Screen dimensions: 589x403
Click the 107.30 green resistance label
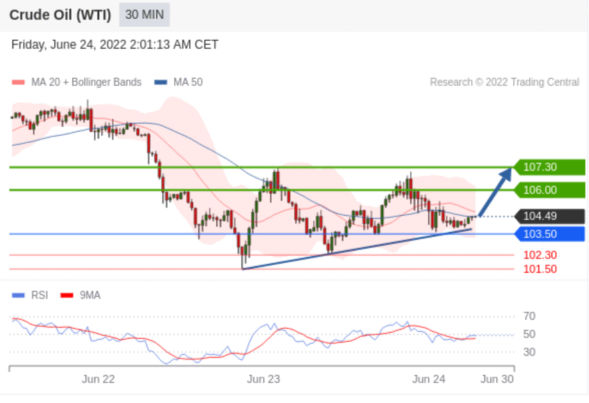point(549,167)
